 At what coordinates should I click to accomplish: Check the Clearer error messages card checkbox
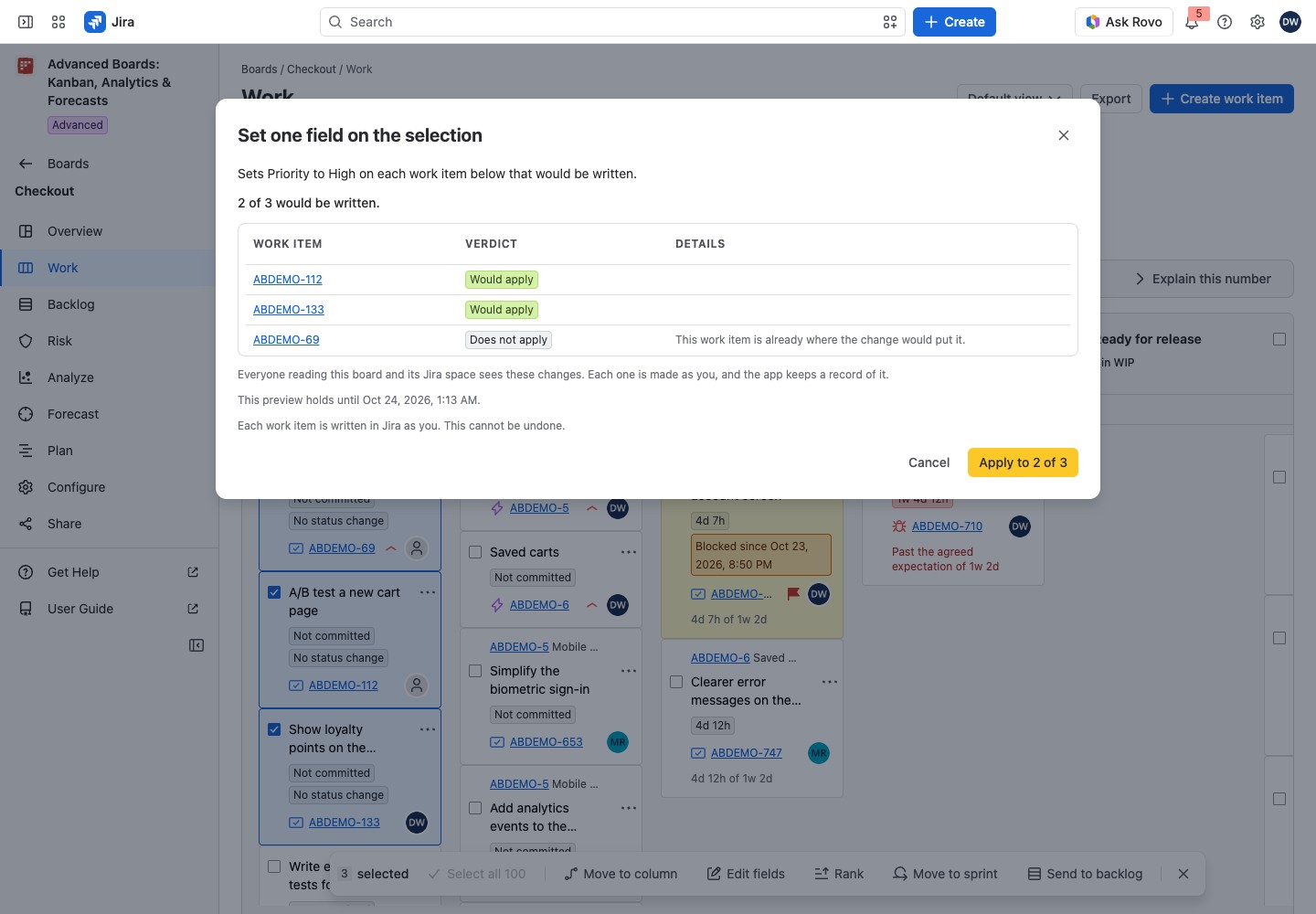(x=676, y=682)
